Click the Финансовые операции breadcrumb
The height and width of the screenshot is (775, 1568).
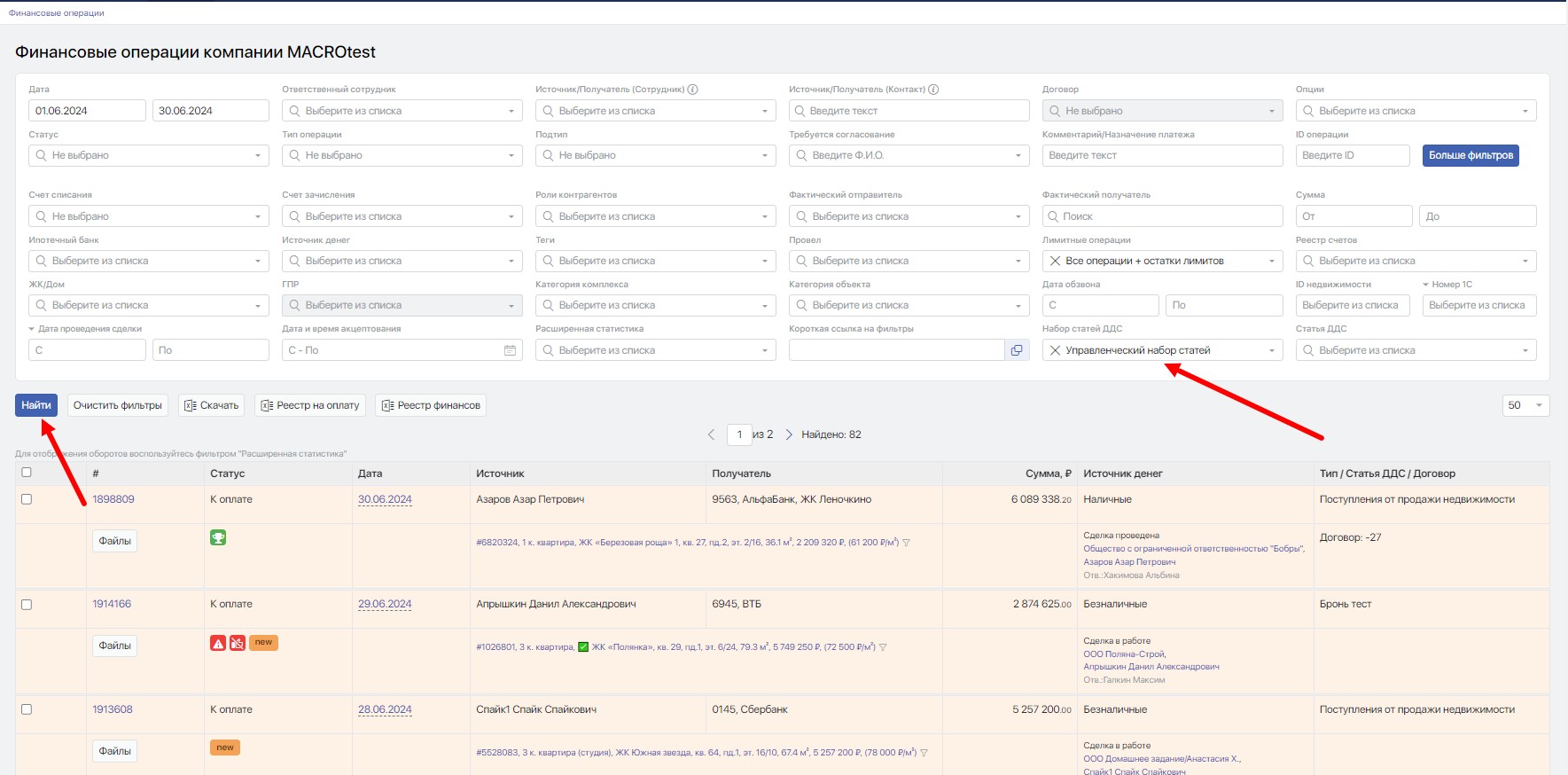[x=57, y=13]
